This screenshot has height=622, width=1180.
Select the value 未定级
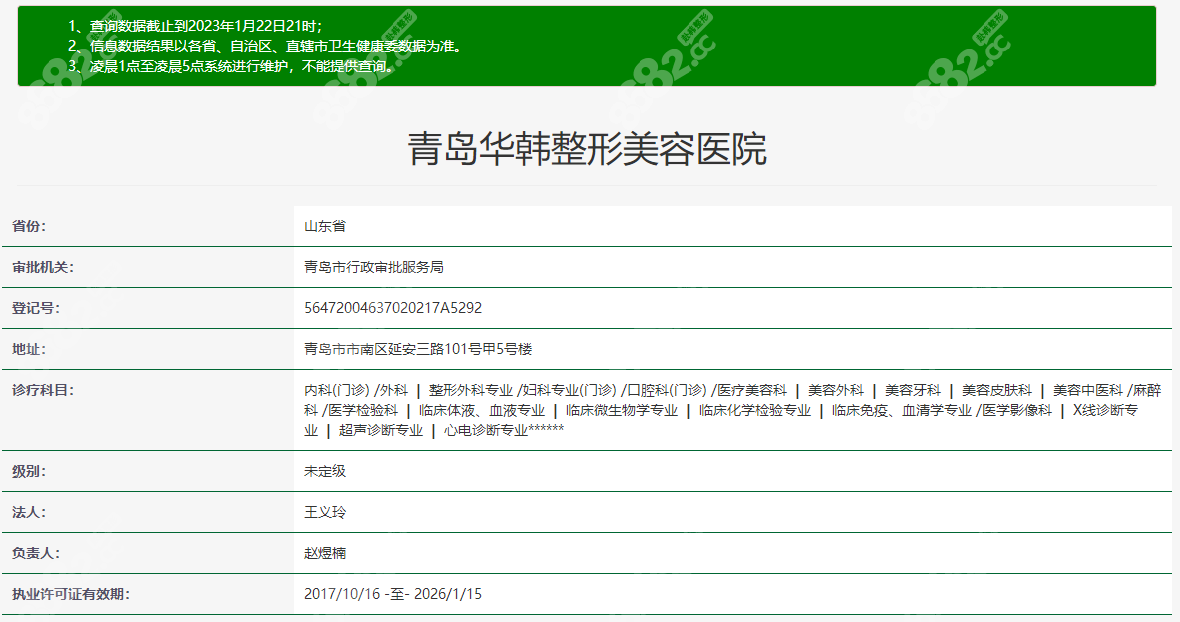click(325, 472)
